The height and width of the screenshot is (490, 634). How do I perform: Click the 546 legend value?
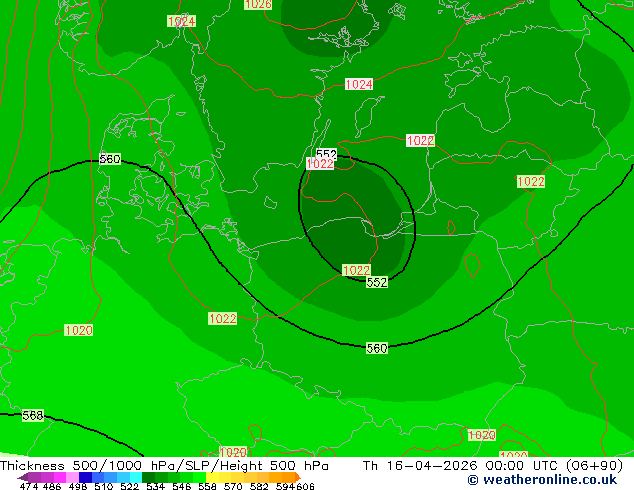tap(182, 486)
